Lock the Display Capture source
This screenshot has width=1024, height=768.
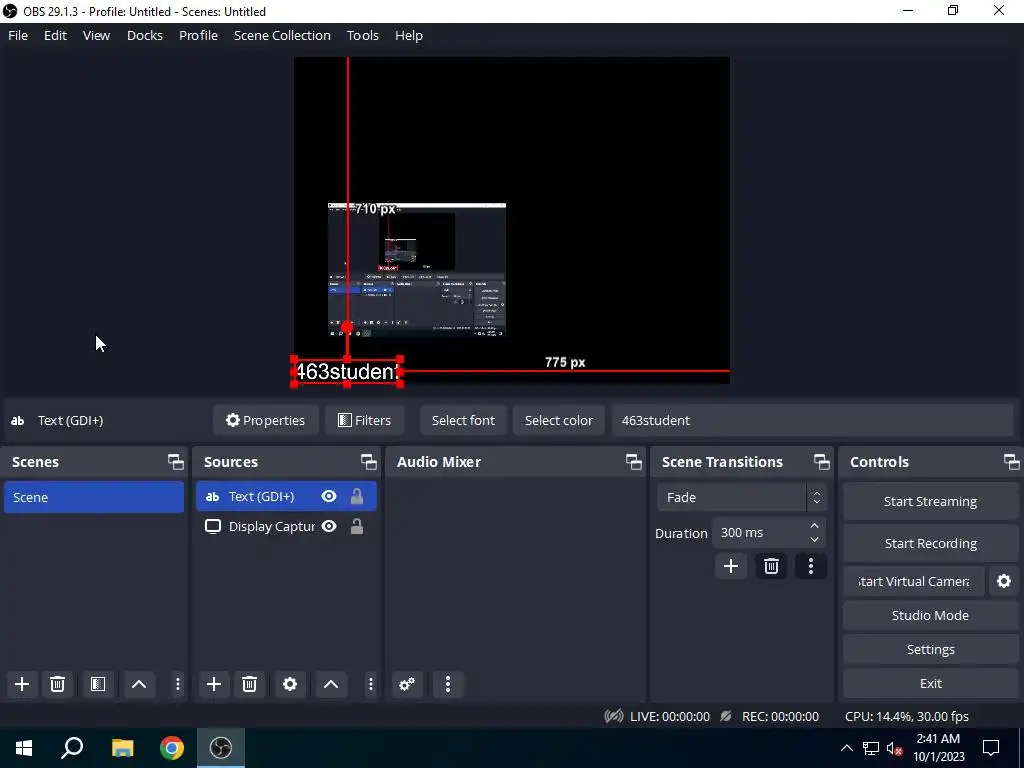pos(357,526)
